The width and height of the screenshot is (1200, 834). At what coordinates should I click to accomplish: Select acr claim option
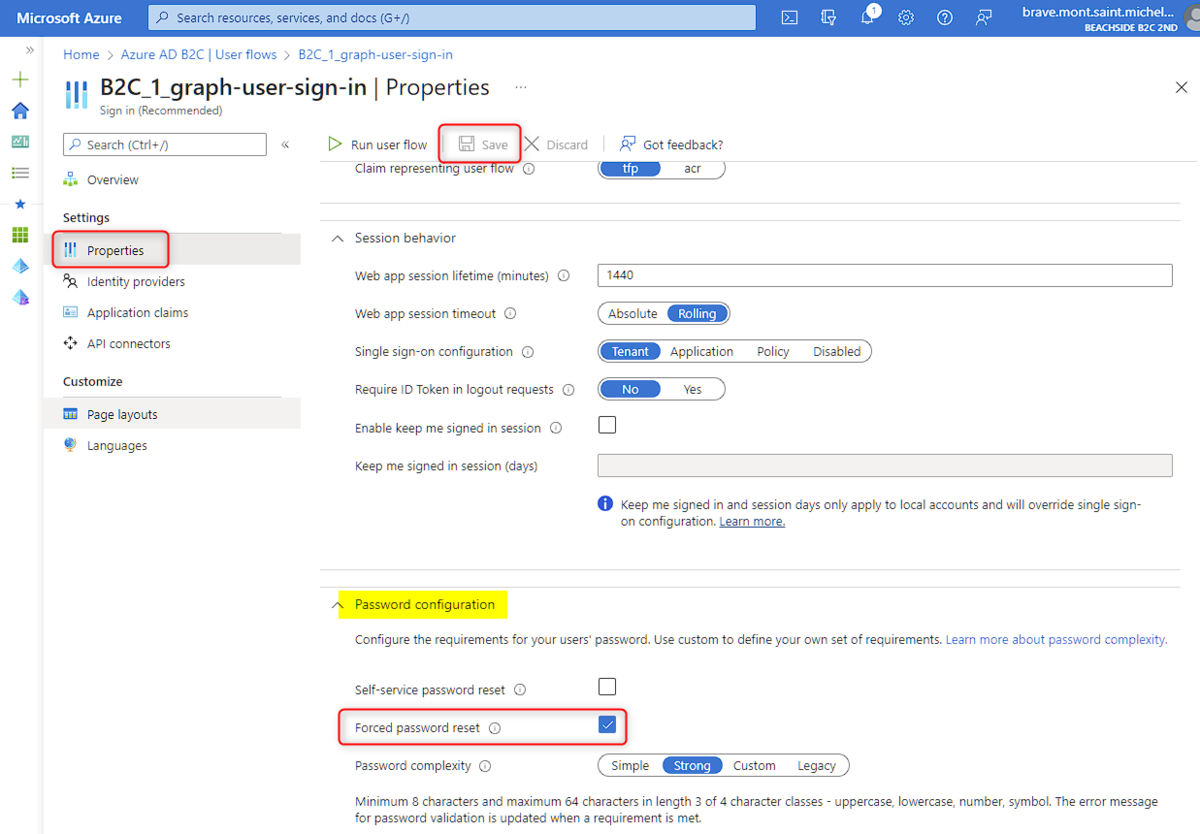pyautogui.click(x=693, y=169)
